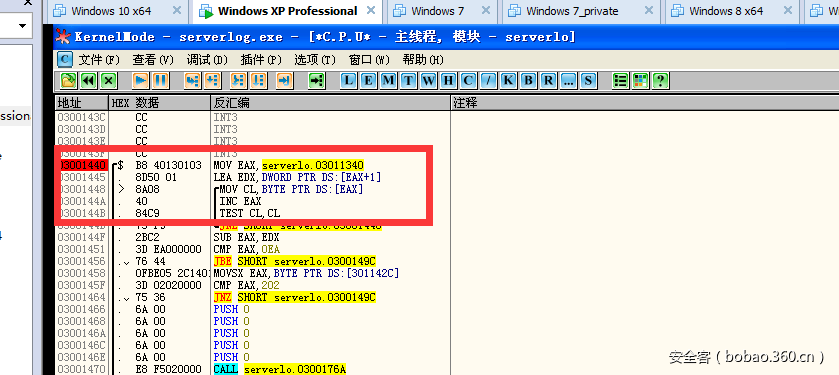Close the Windows XP Professional tab
Screen dimensions: 839x375
(x=370, y=11)
